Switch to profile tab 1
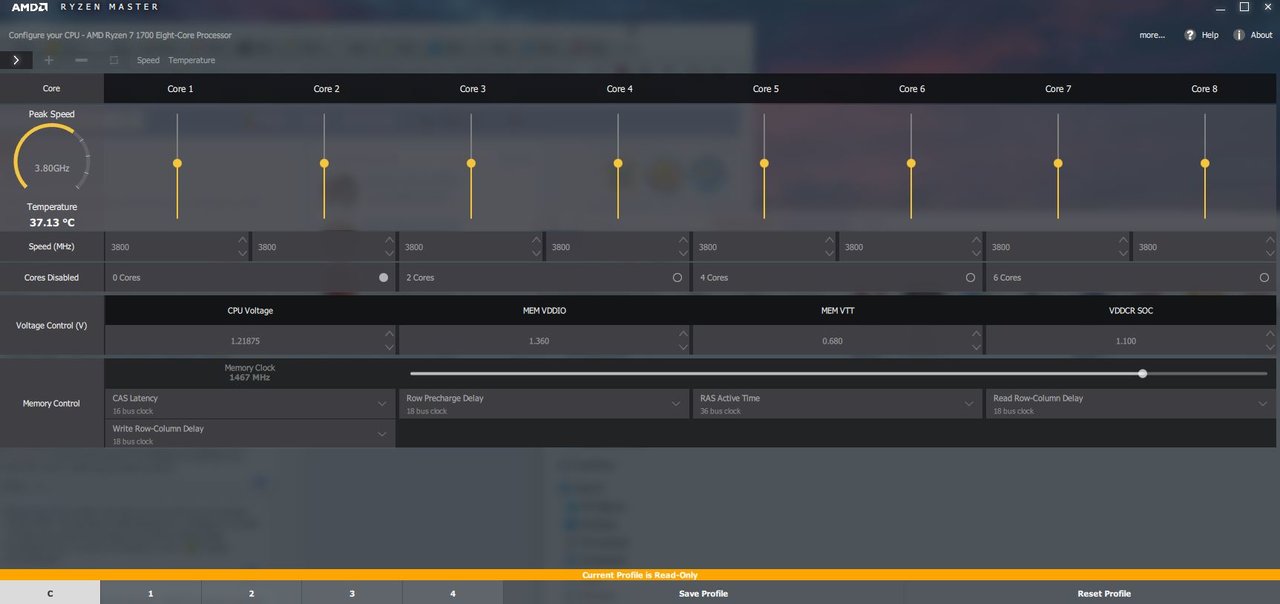1280x604 pixels. coord(151,593)
